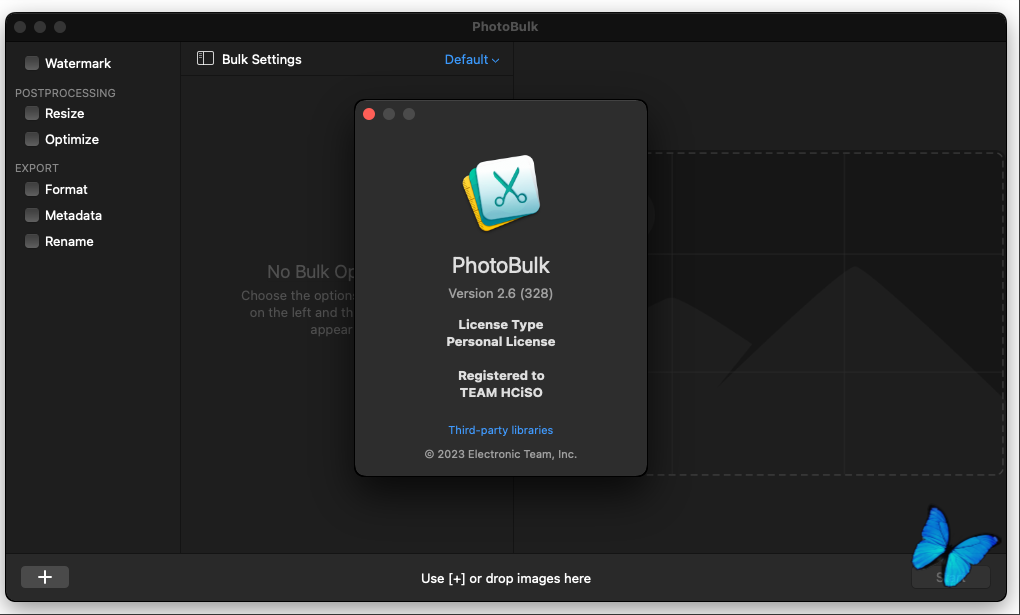Click the PhotoBulk name in About dialog
The width and height of the screenshot is (1020, 615).
pyautogui.click(x=500, y=266)
